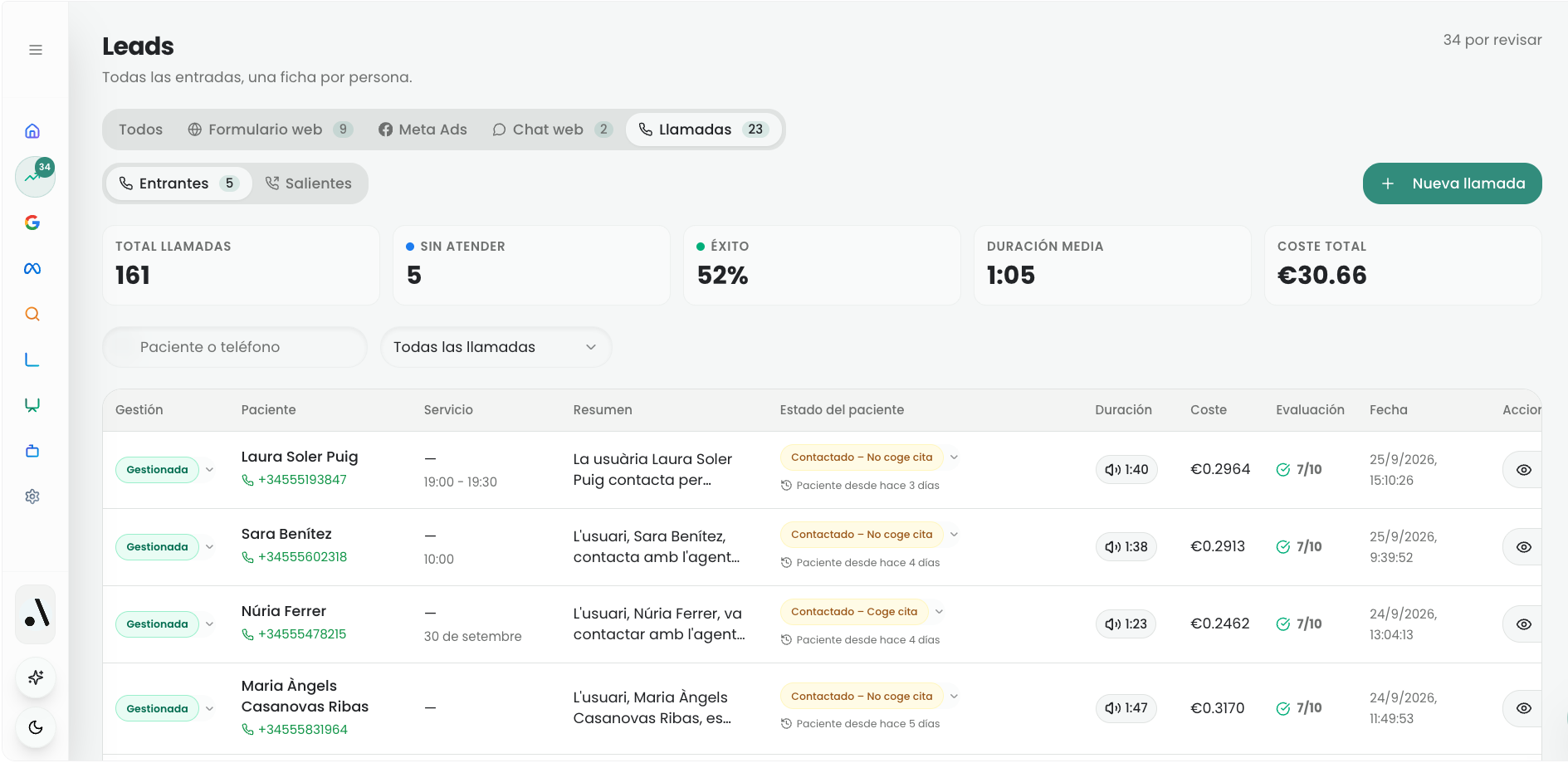
Task: Click the Evaluación column header
Action: pyautogui.click(x=1310, y=410)
